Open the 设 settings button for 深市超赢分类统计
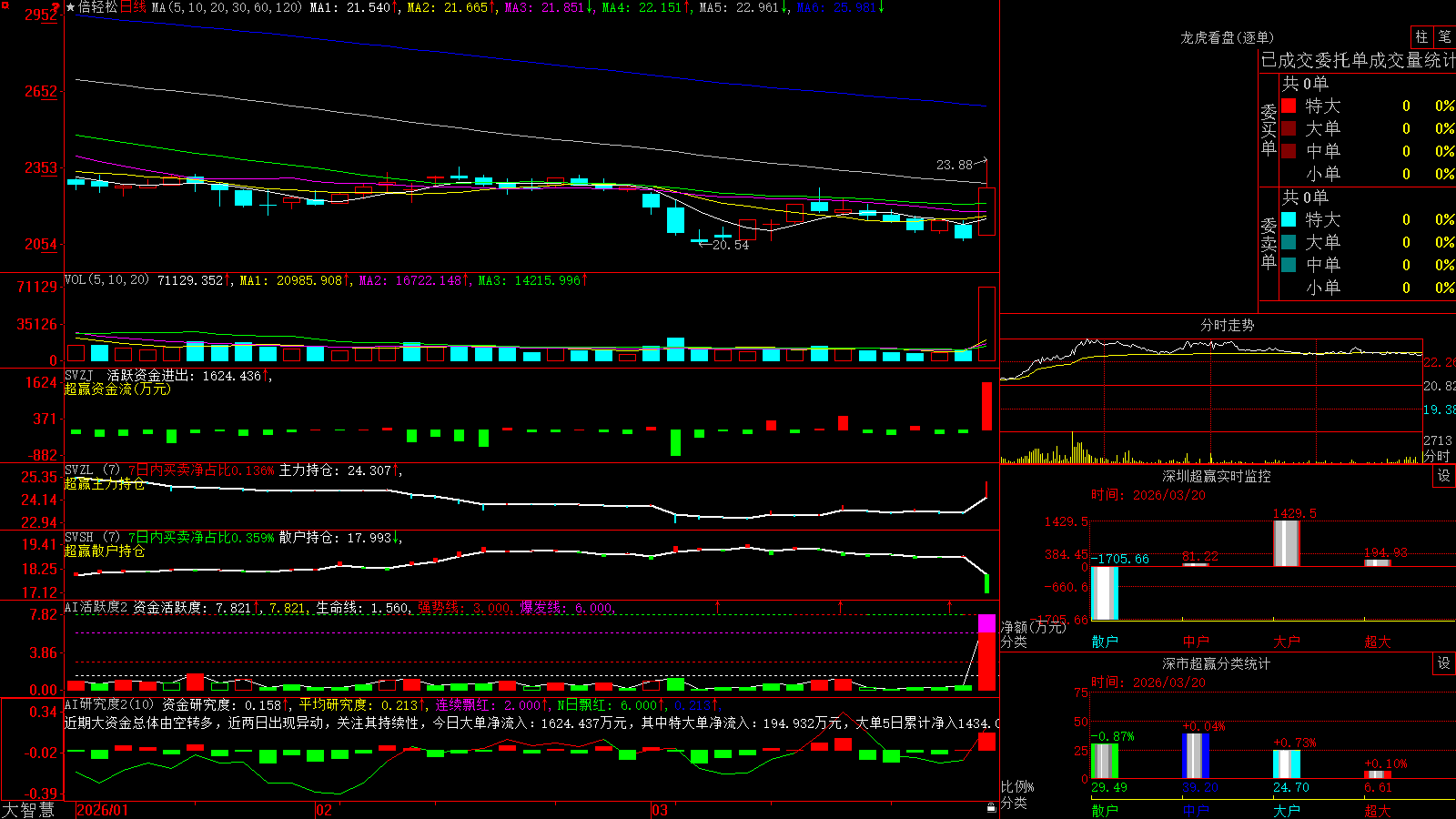Image resolution: width=1456 pixels, height=819 pixels. [x=1444, y=663]
